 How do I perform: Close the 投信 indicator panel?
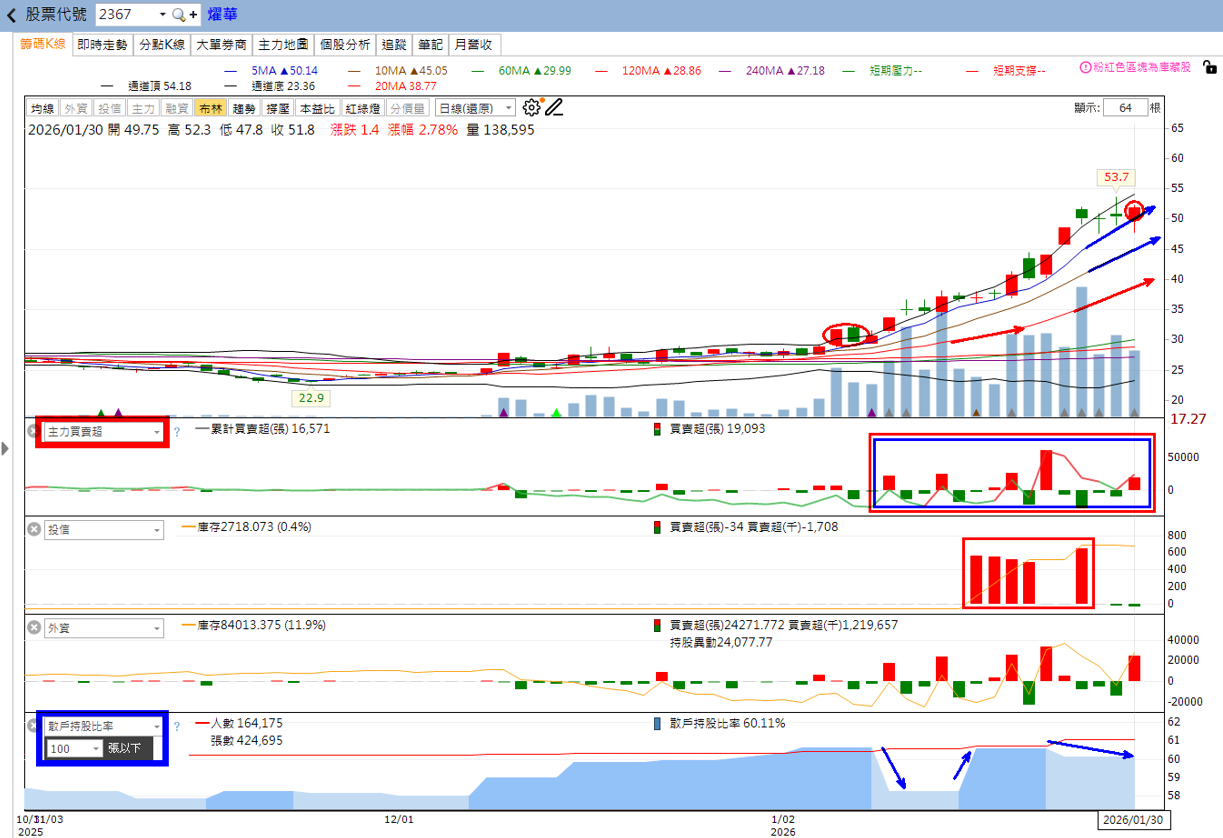pyautogui.click(x=33, y=530)
